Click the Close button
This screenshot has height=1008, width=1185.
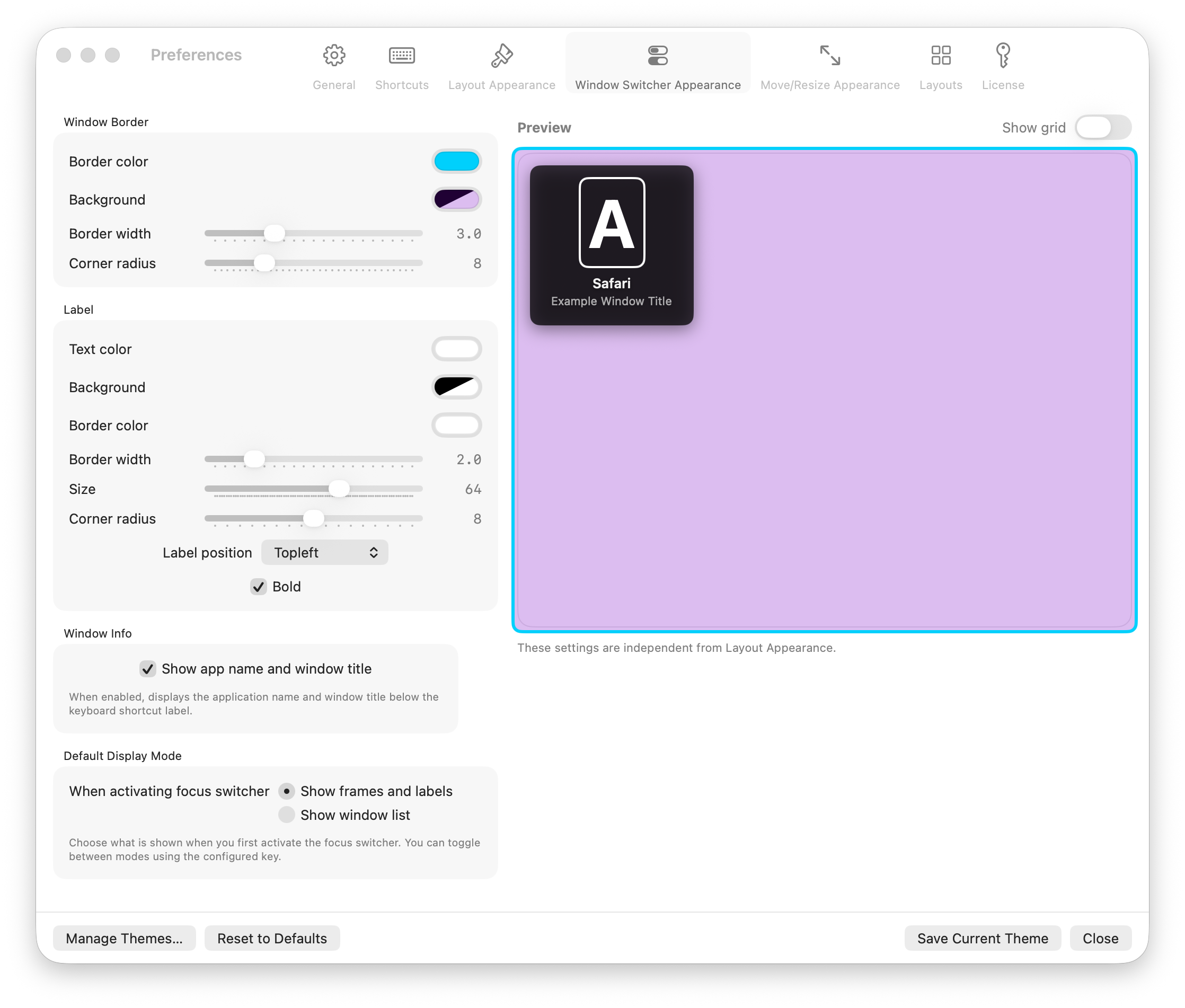click(1100, 938)
